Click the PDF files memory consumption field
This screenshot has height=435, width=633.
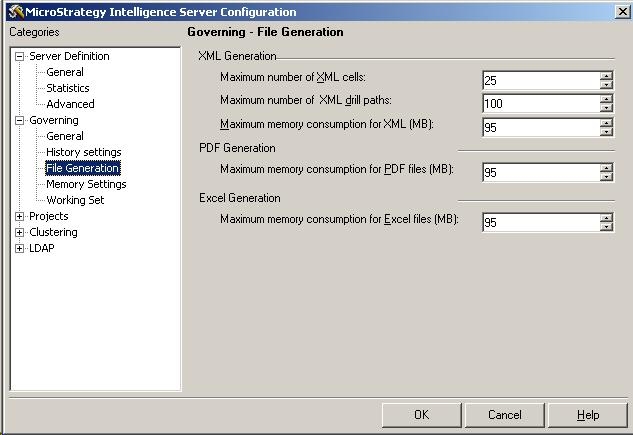click(x=541, y=173)
